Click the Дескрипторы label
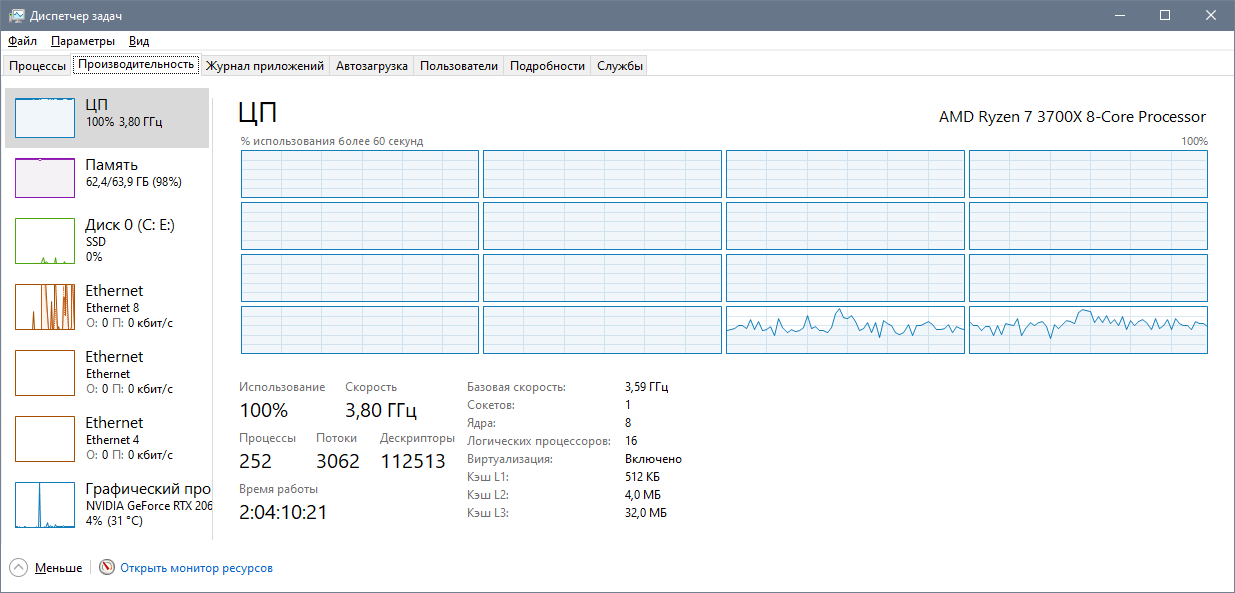The height and width of the screenshot is (593, 1235). 417,438
